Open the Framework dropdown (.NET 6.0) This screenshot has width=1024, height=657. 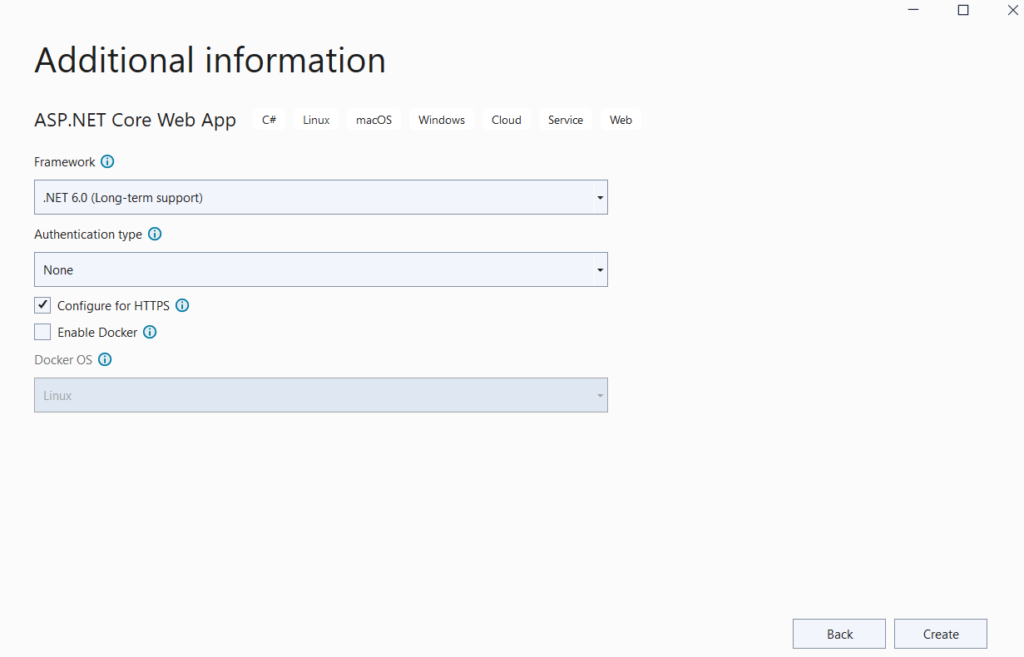click(x=321, y=197)
